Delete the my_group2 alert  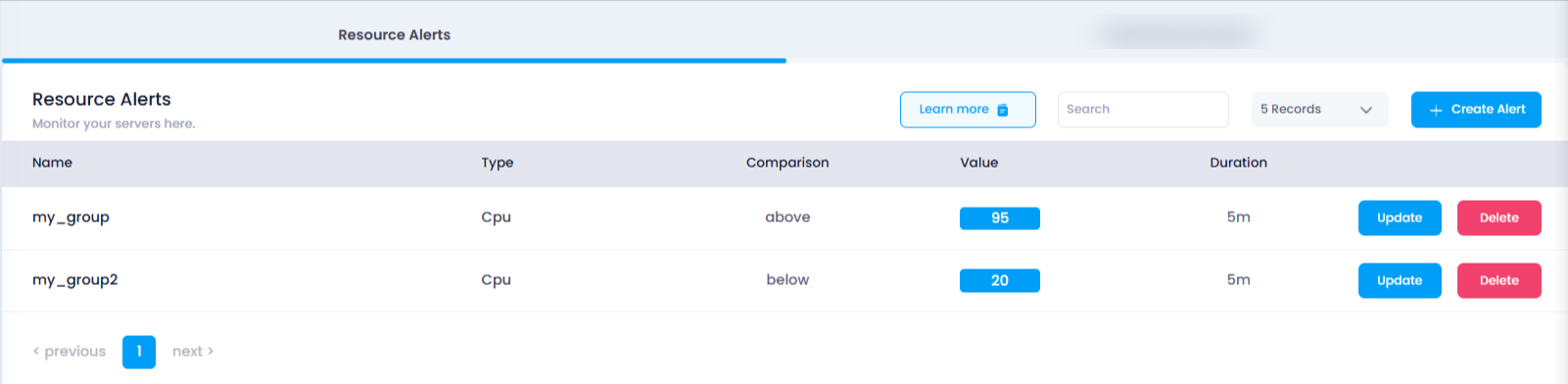1498,280
